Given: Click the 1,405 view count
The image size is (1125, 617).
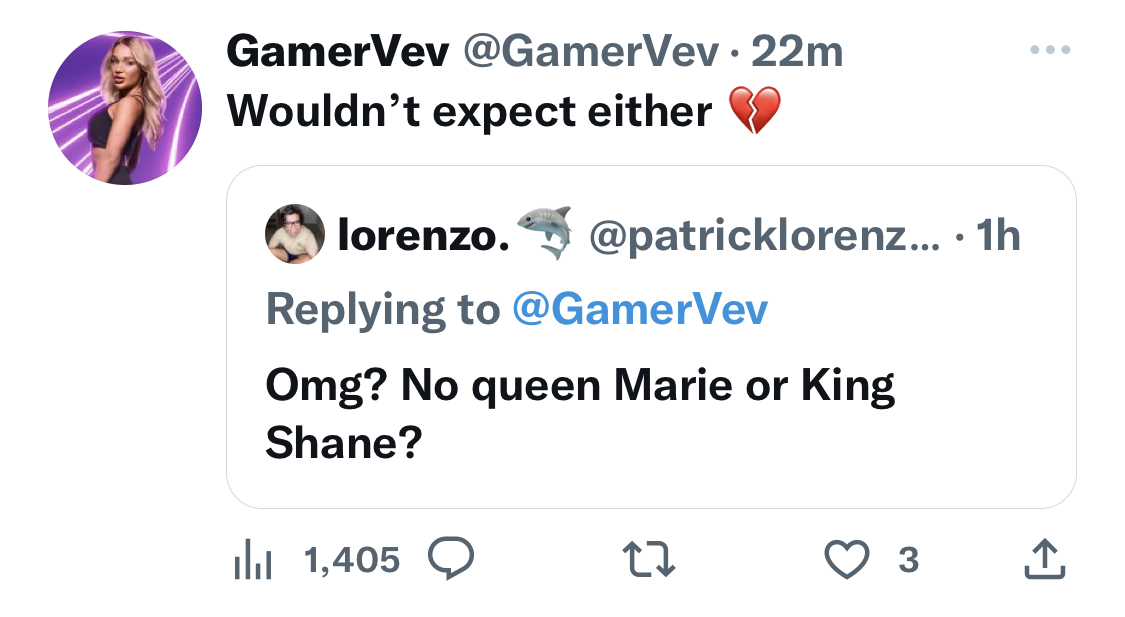Looking at the screenshot, I should click(352, 560).
